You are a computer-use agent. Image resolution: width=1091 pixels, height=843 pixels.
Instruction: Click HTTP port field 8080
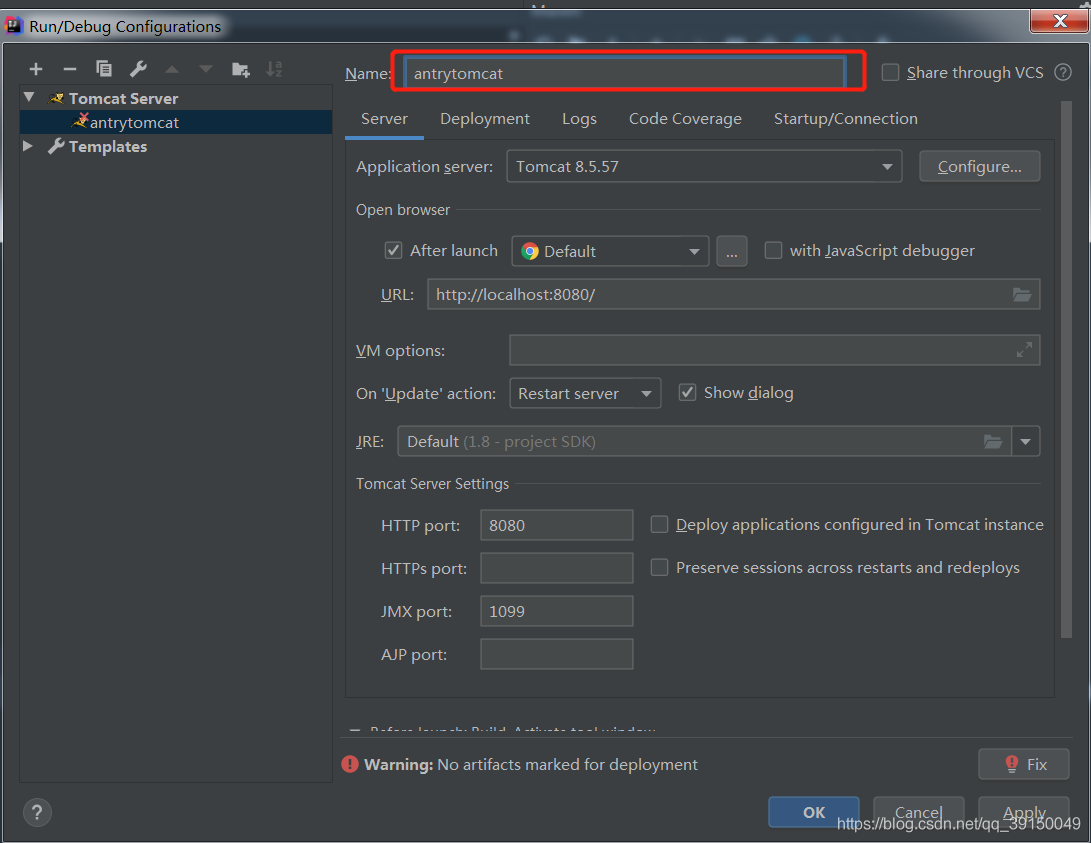pos(557,525)
